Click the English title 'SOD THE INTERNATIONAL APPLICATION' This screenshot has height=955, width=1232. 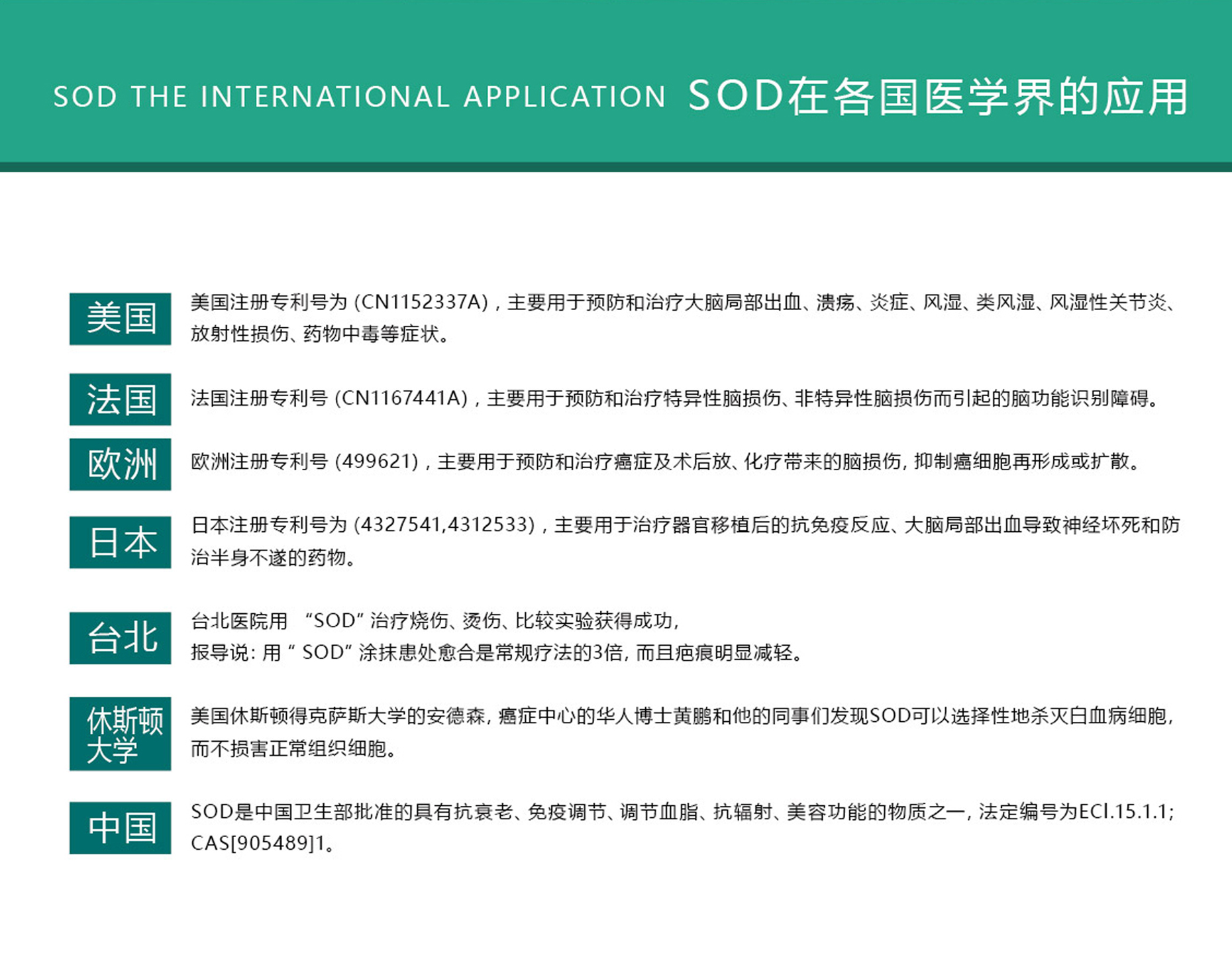click(x=359, y=97)
